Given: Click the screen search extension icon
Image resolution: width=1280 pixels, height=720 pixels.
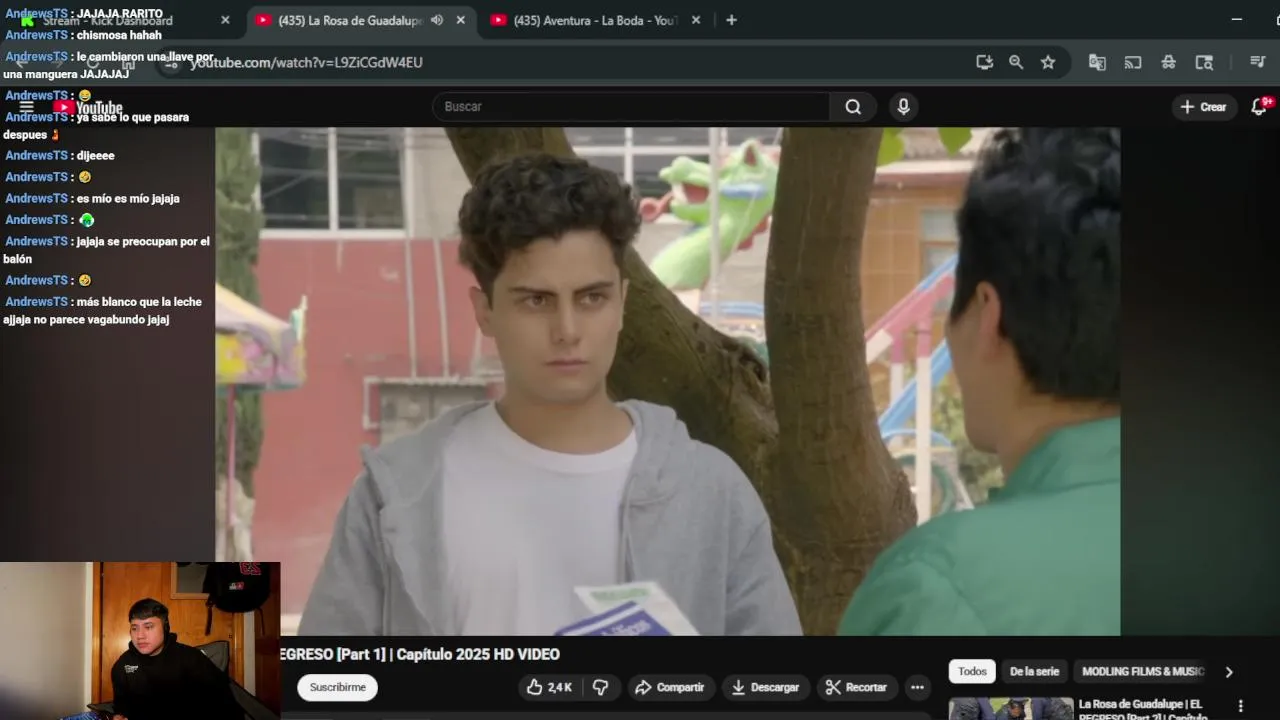Looking at the screenshot, I should [1204, 62].
